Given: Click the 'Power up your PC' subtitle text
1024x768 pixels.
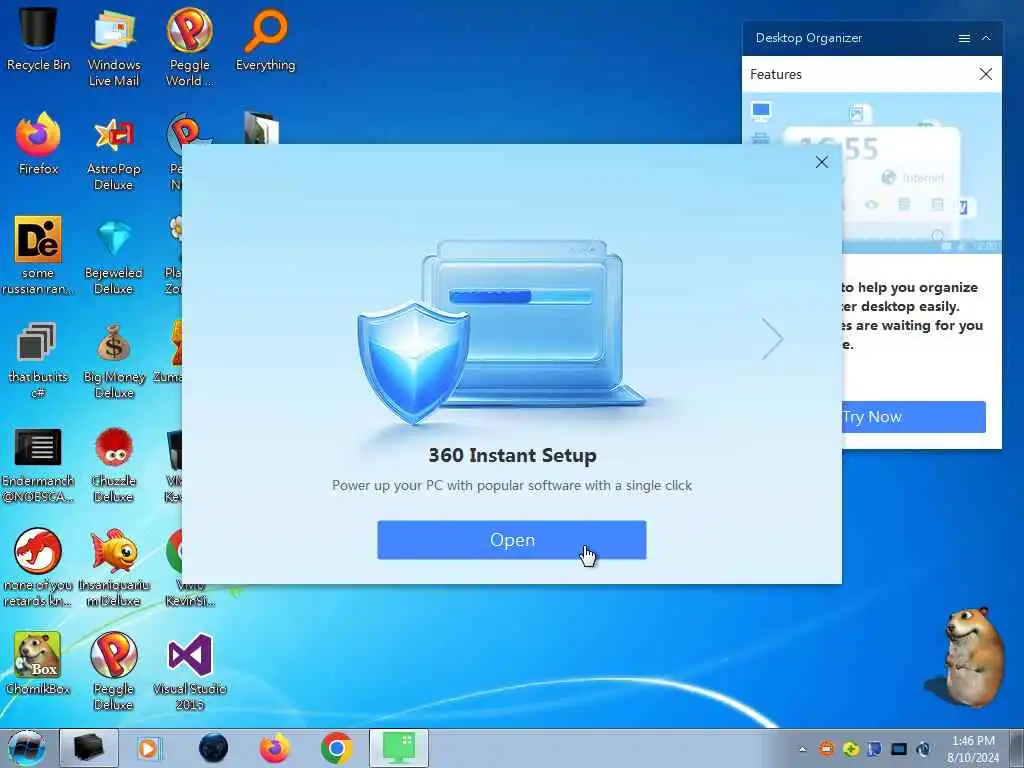Looking at the screenshot, I should (511, 485).
